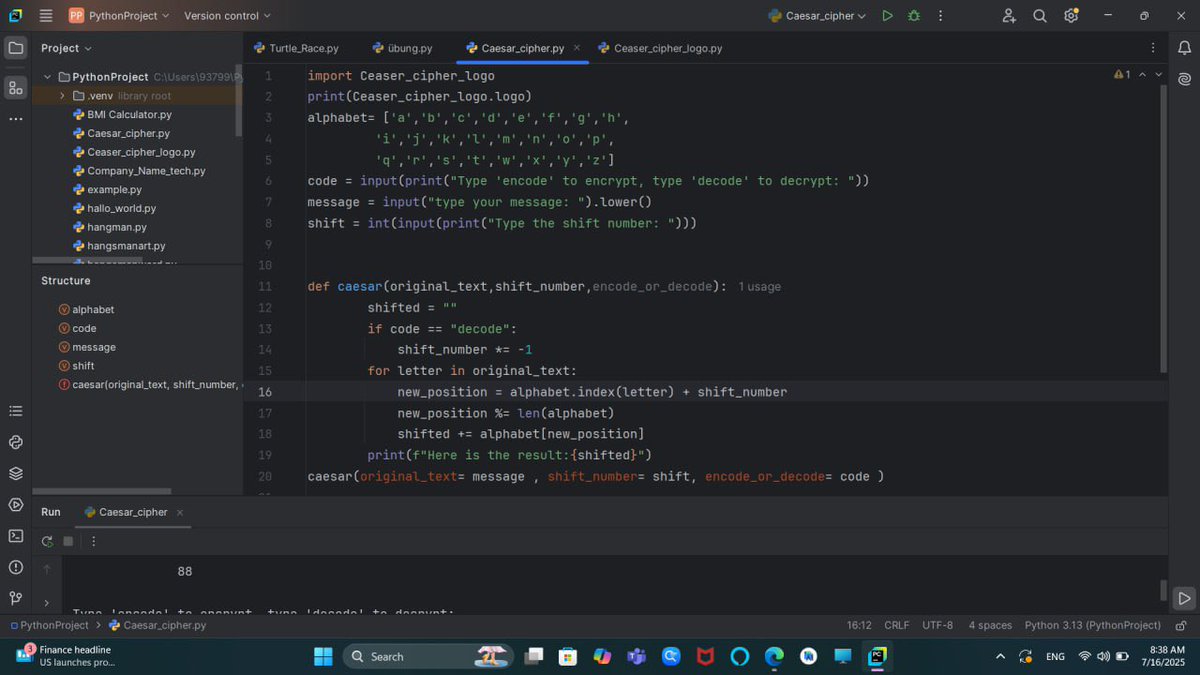The height and width of the screenshot is (675, 1200).
Task: Open Code With Me from the add-person icon
Action: click(1009, 16)
